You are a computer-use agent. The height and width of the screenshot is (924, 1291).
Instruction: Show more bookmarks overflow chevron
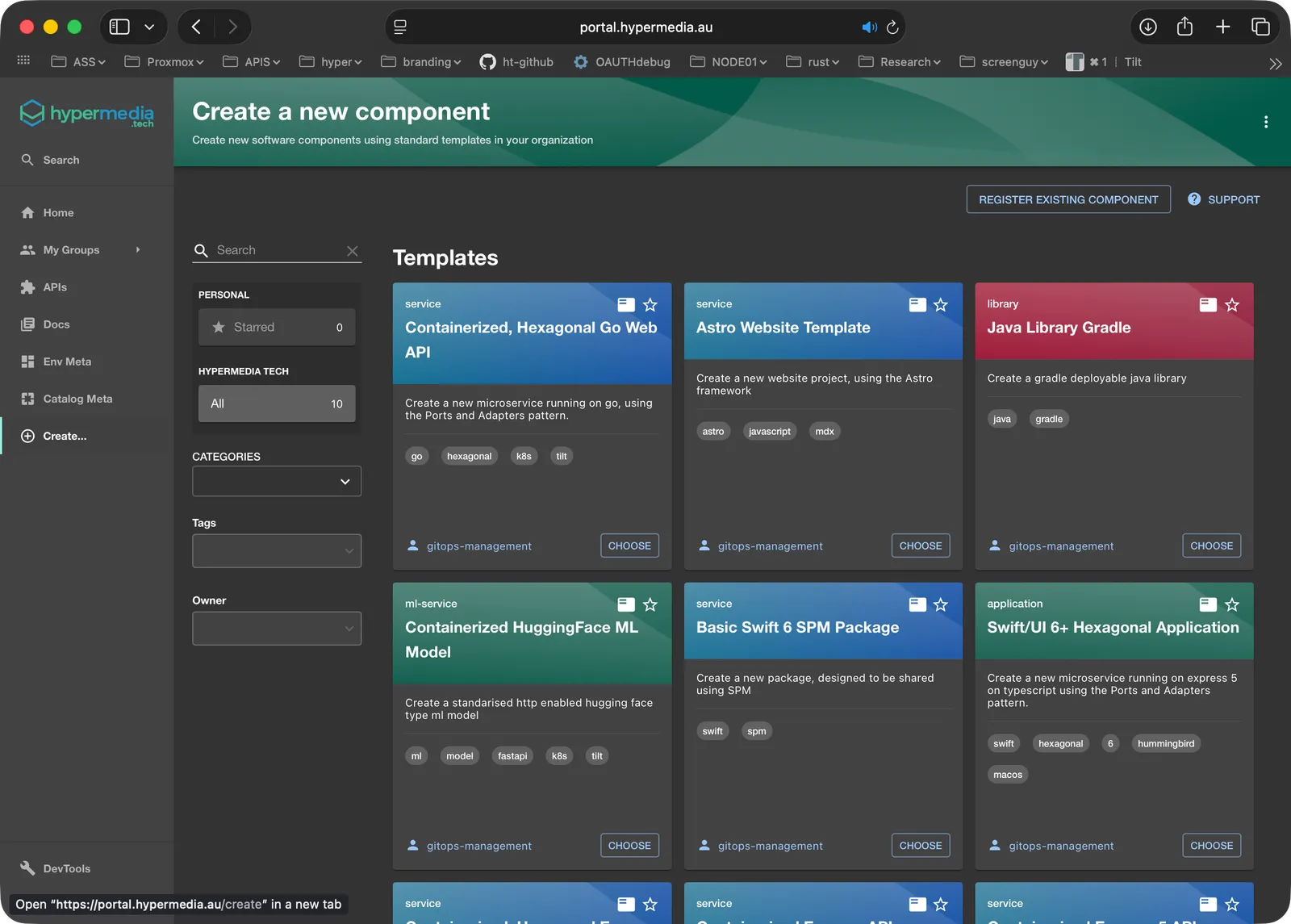point(1275,64)
